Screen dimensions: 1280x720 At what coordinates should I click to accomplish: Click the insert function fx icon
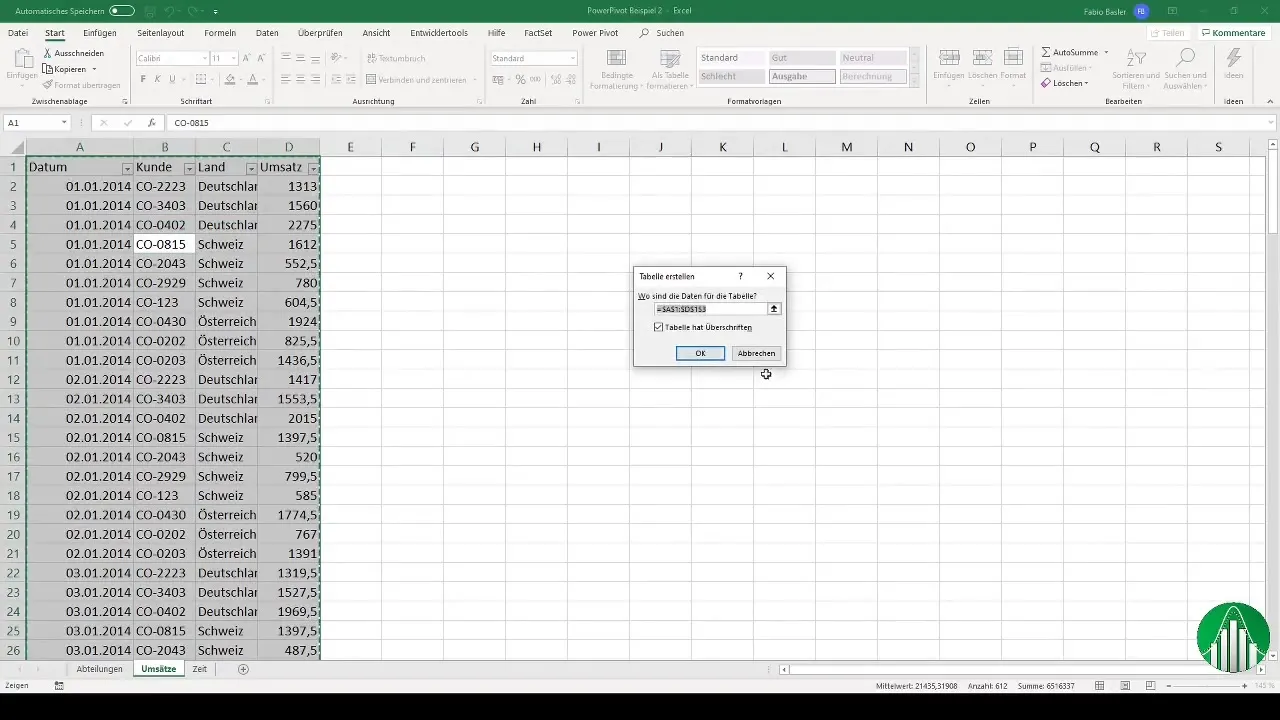point(152,123)
